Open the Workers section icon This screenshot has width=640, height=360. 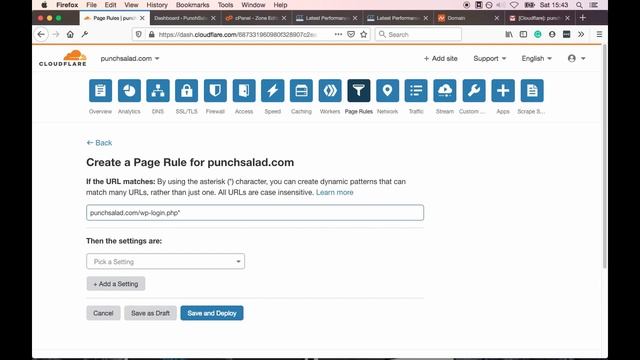330,91
